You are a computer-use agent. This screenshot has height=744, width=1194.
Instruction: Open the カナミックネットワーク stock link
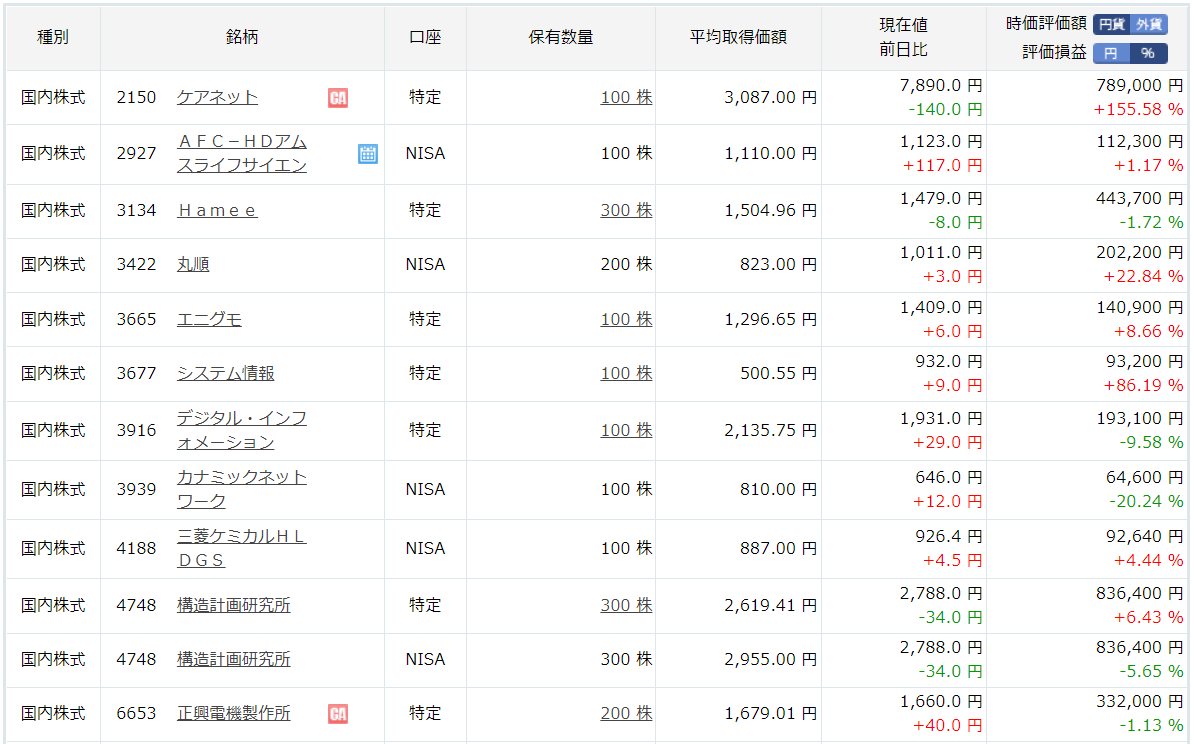click(x=241, y=489)
